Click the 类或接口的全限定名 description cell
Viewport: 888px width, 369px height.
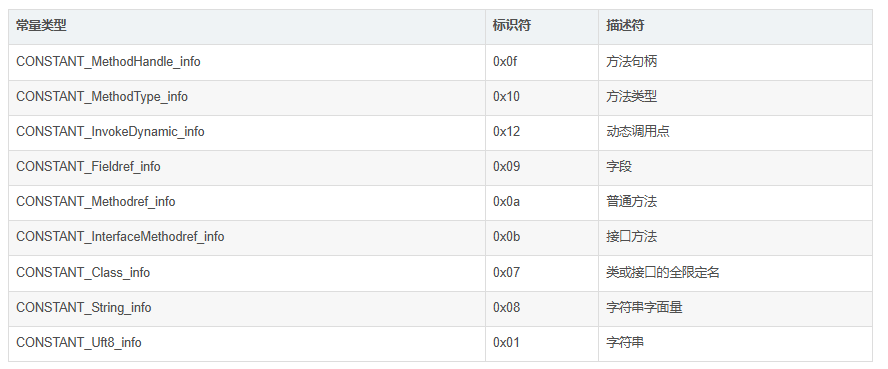tap(735, 273)
